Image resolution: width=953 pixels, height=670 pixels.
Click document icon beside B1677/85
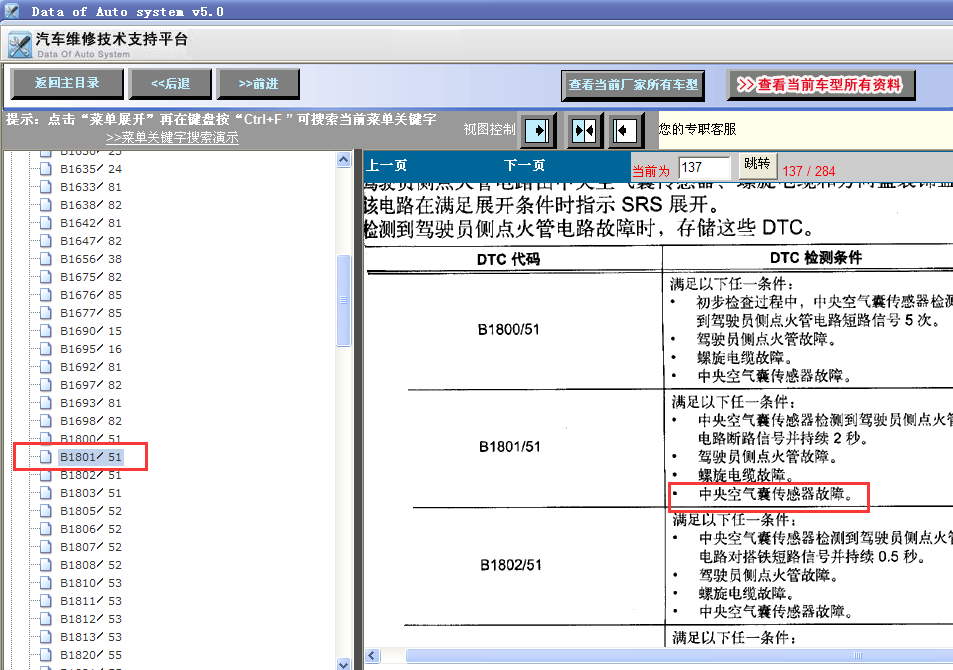[x=46, y=313]
